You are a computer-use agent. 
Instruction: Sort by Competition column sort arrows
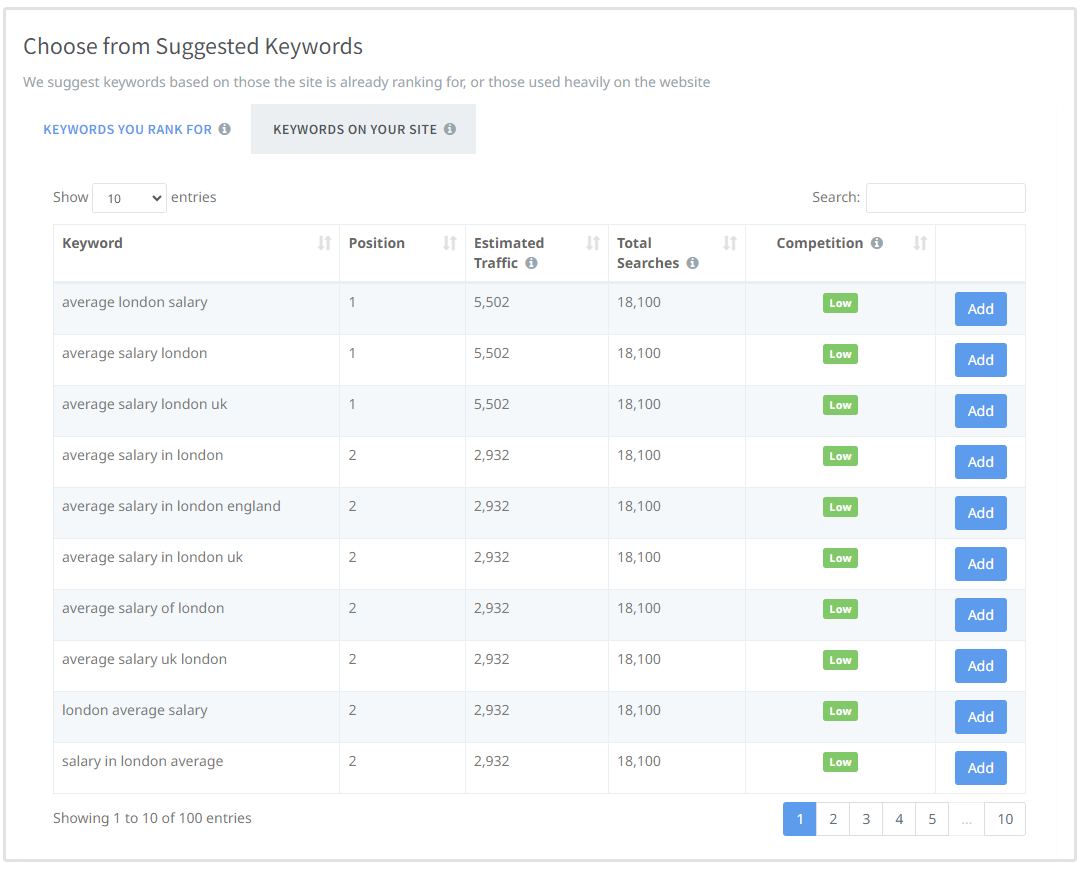point(920,243)
